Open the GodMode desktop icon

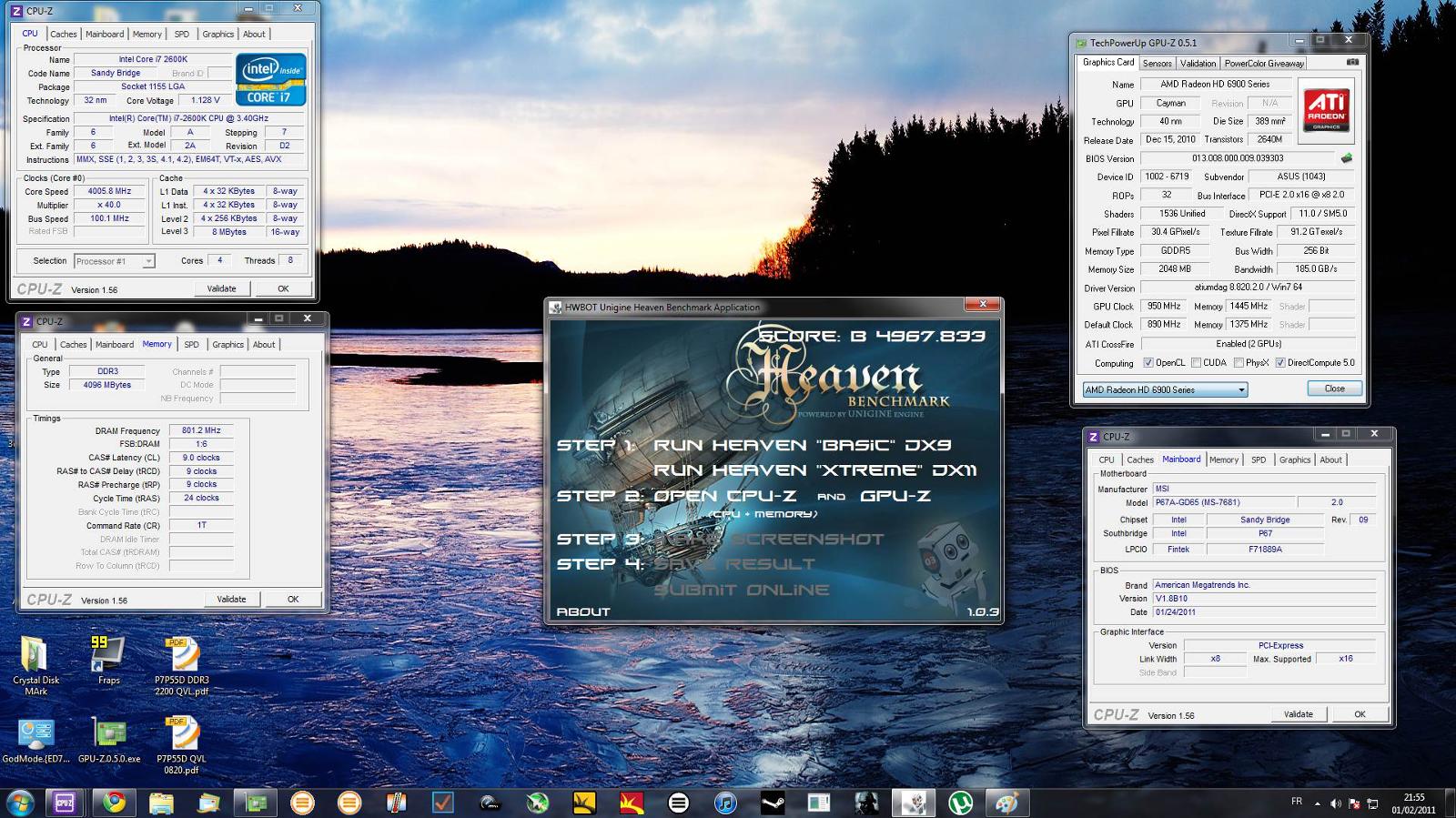click(x=35, y=740)
